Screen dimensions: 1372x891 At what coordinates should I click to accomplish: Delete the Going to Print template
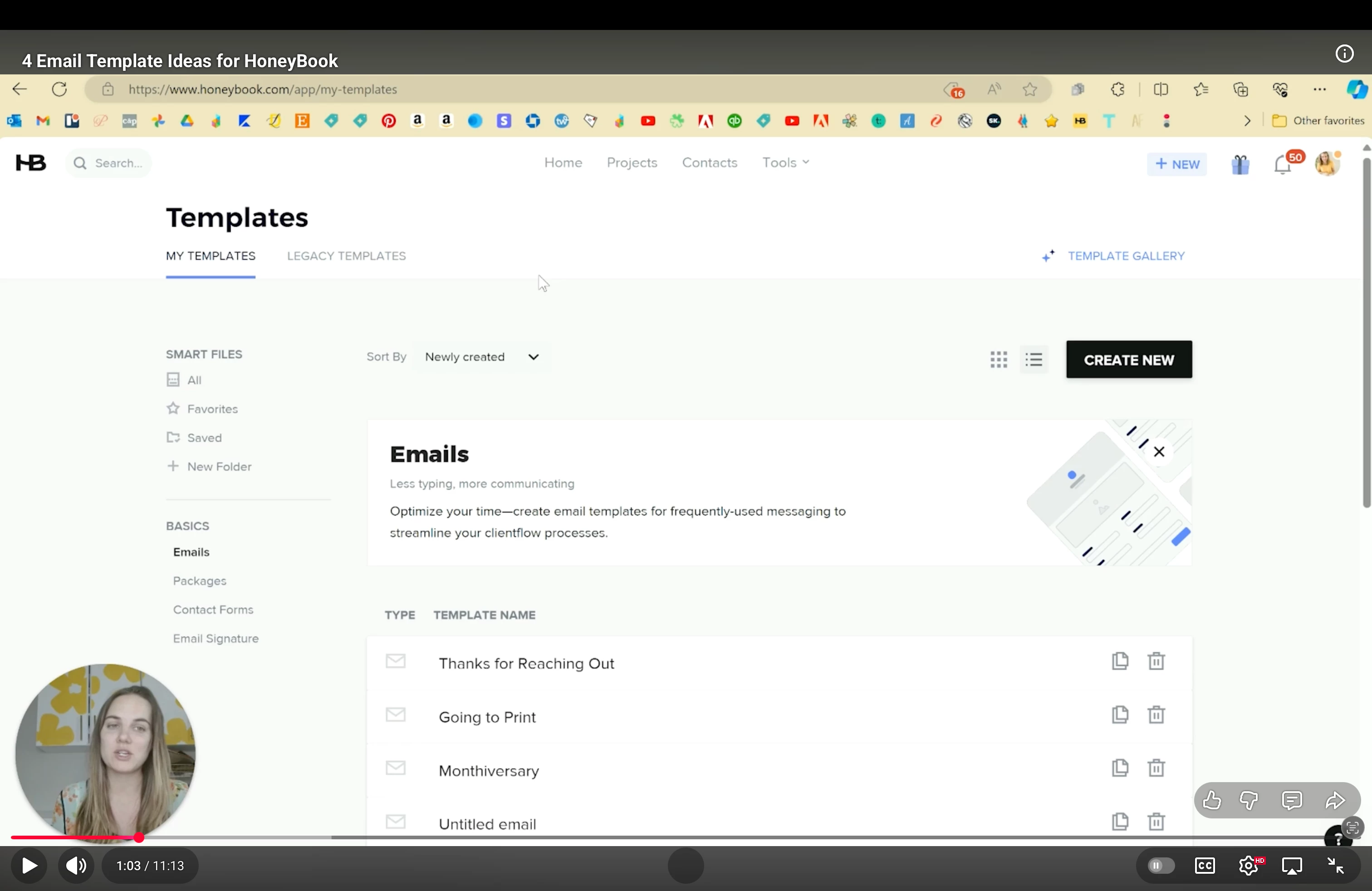(1156, 715)
